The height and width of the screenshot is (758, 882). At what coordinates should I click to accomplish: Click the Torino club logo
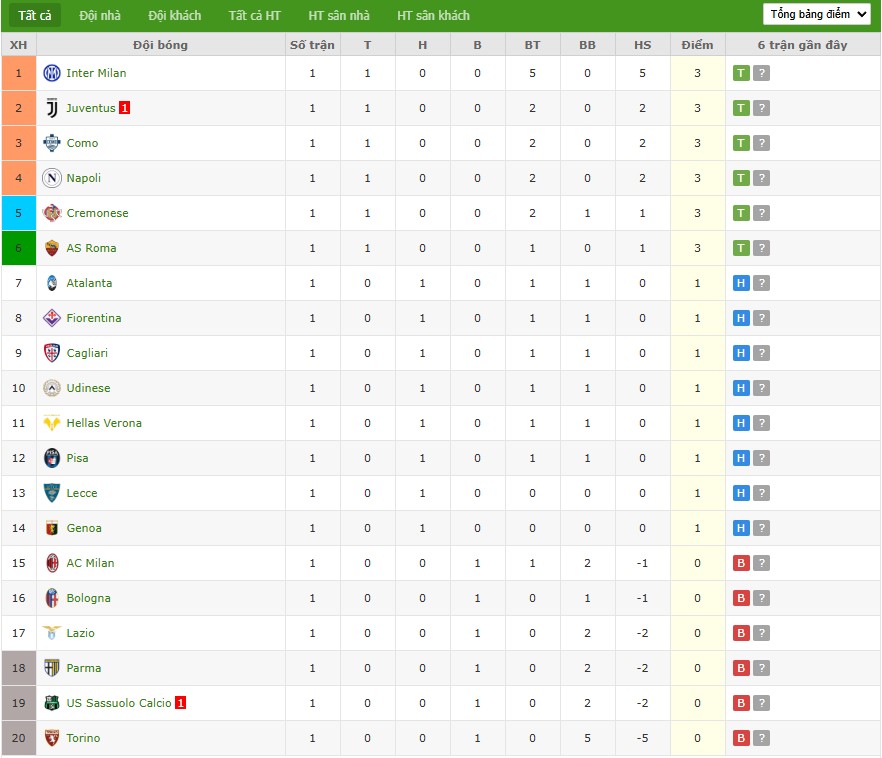53,738
